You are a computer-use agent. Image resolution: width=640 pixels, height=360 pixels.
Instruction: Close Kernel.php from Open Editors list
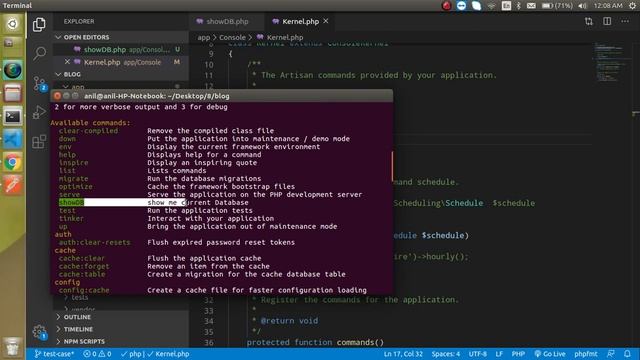tap(67, 62)
